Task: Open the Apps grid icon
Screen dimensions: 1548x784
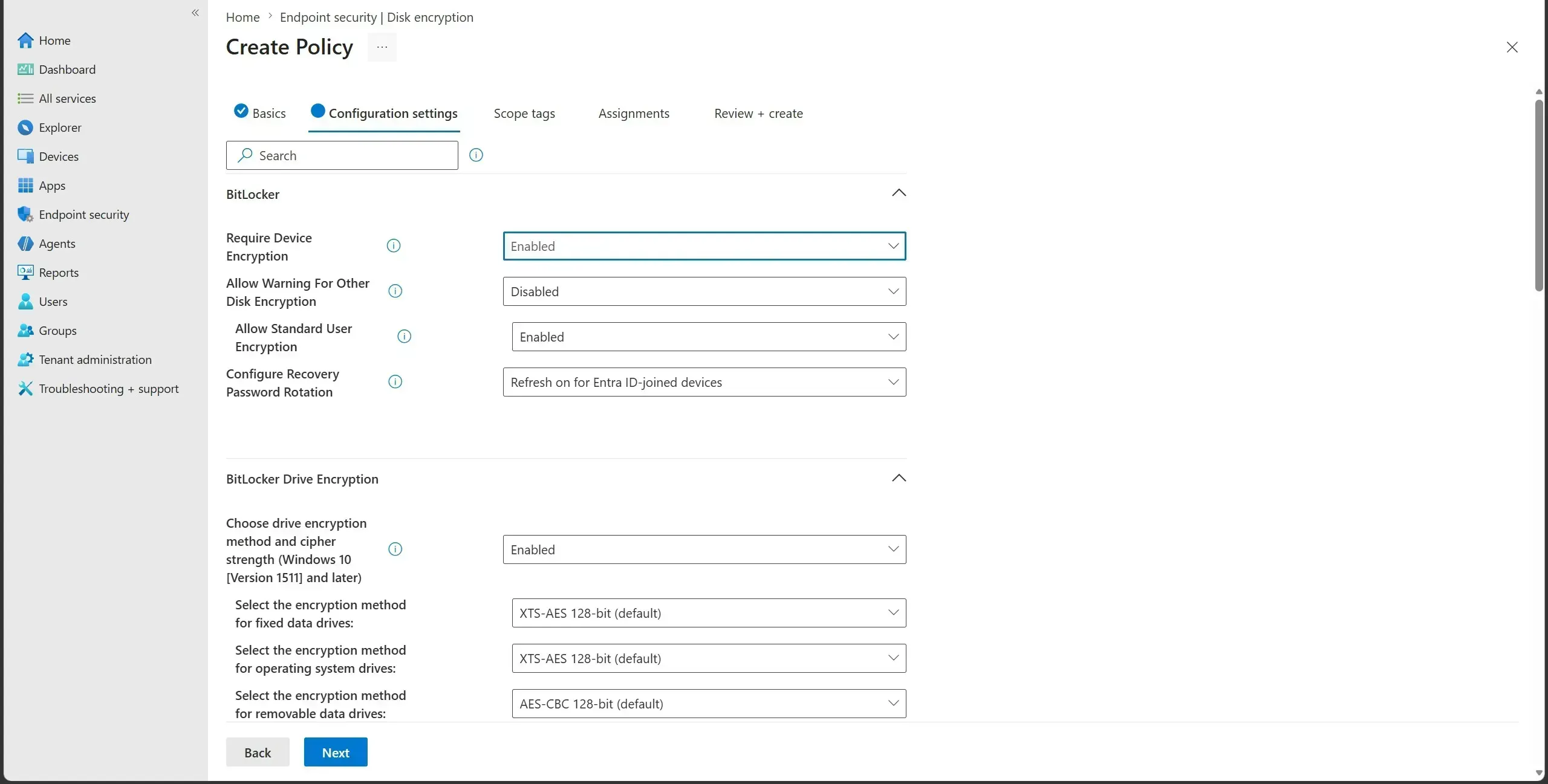Action: click(25, 186)
